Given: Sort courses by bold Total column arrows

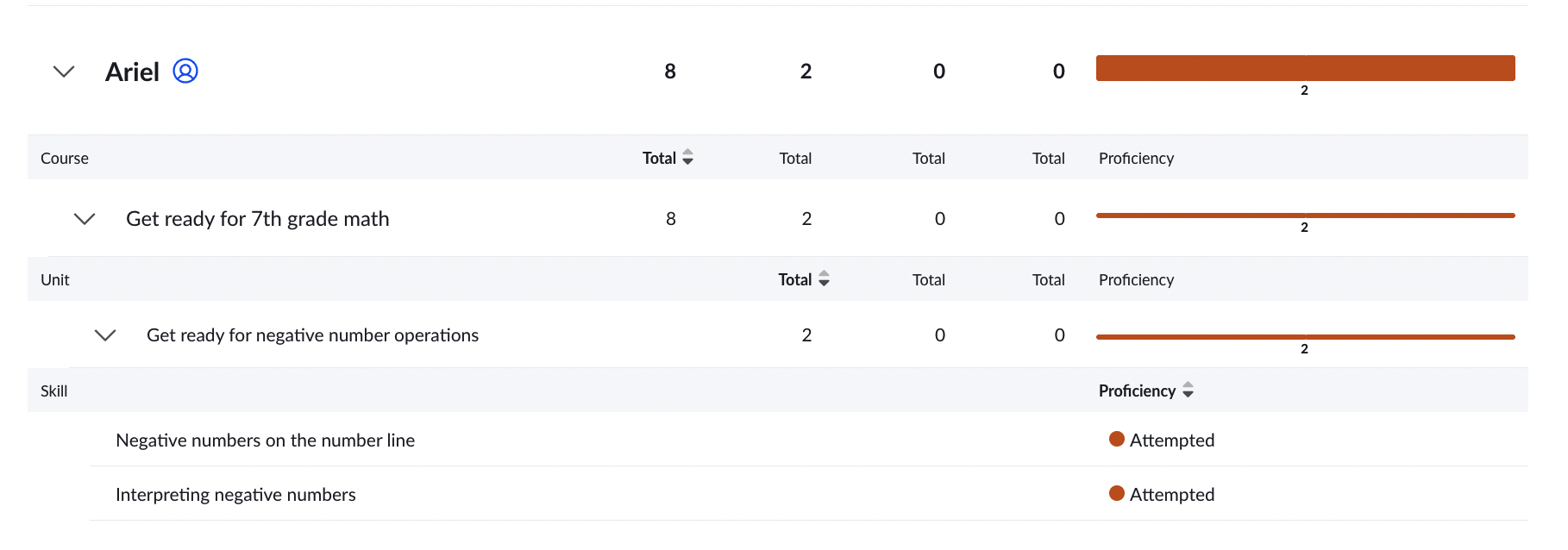Looking at the screenshot, I should click(687, 158).
